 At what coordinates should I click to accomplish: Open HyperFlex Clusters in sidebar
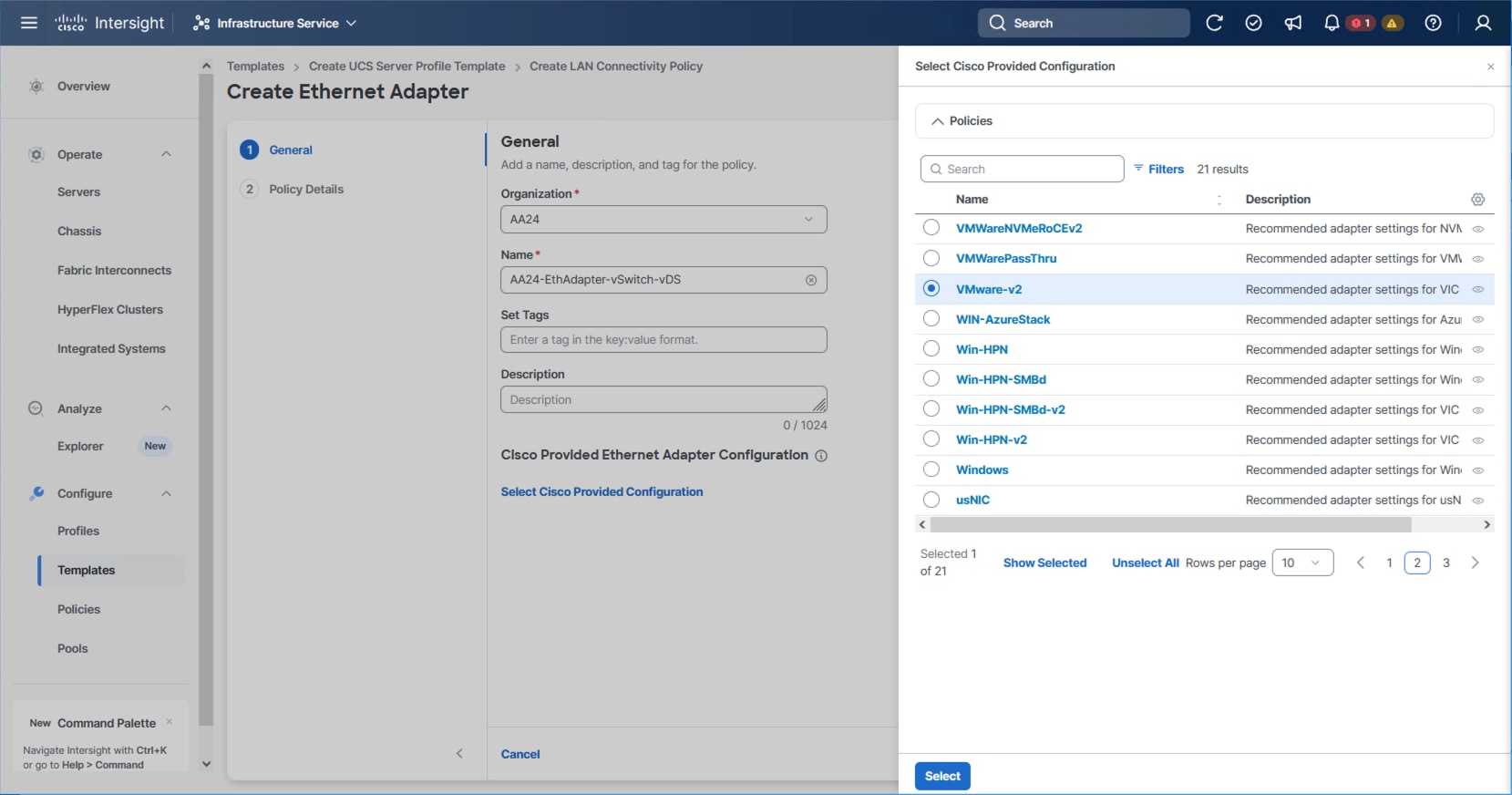coord(110,310)
